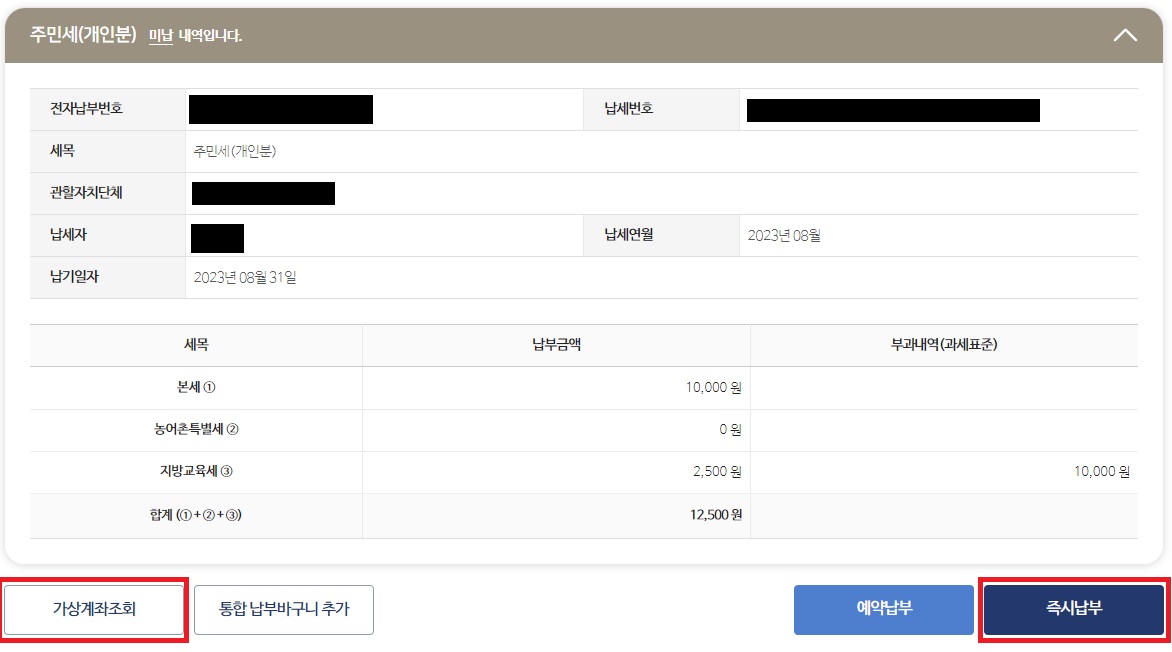Click the 가상계좌조회 button
Viewport: 1172px width, 652px height.
tap(94, 609)
